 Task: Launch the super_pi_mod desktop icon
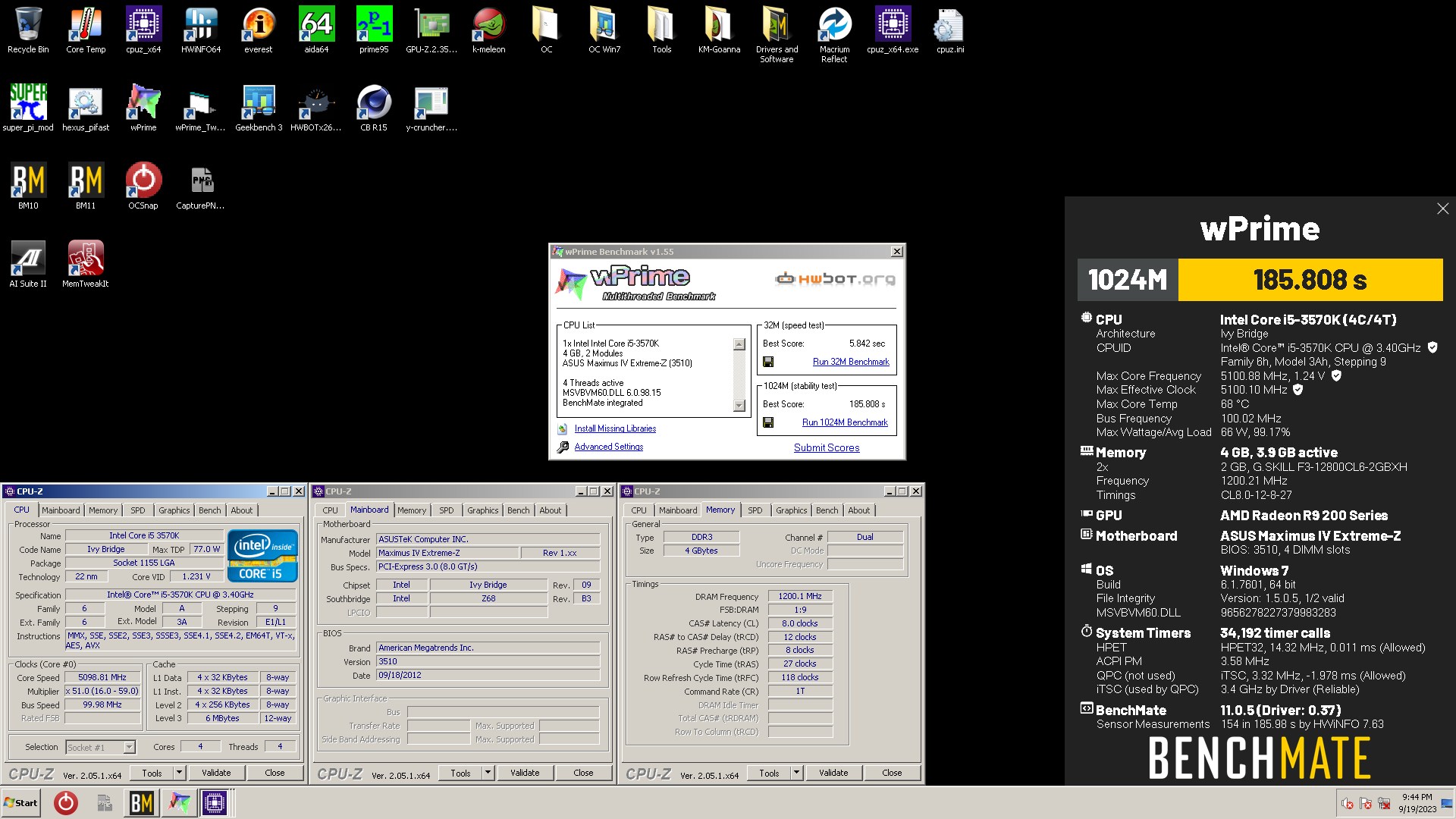click(x=28, y=108)
